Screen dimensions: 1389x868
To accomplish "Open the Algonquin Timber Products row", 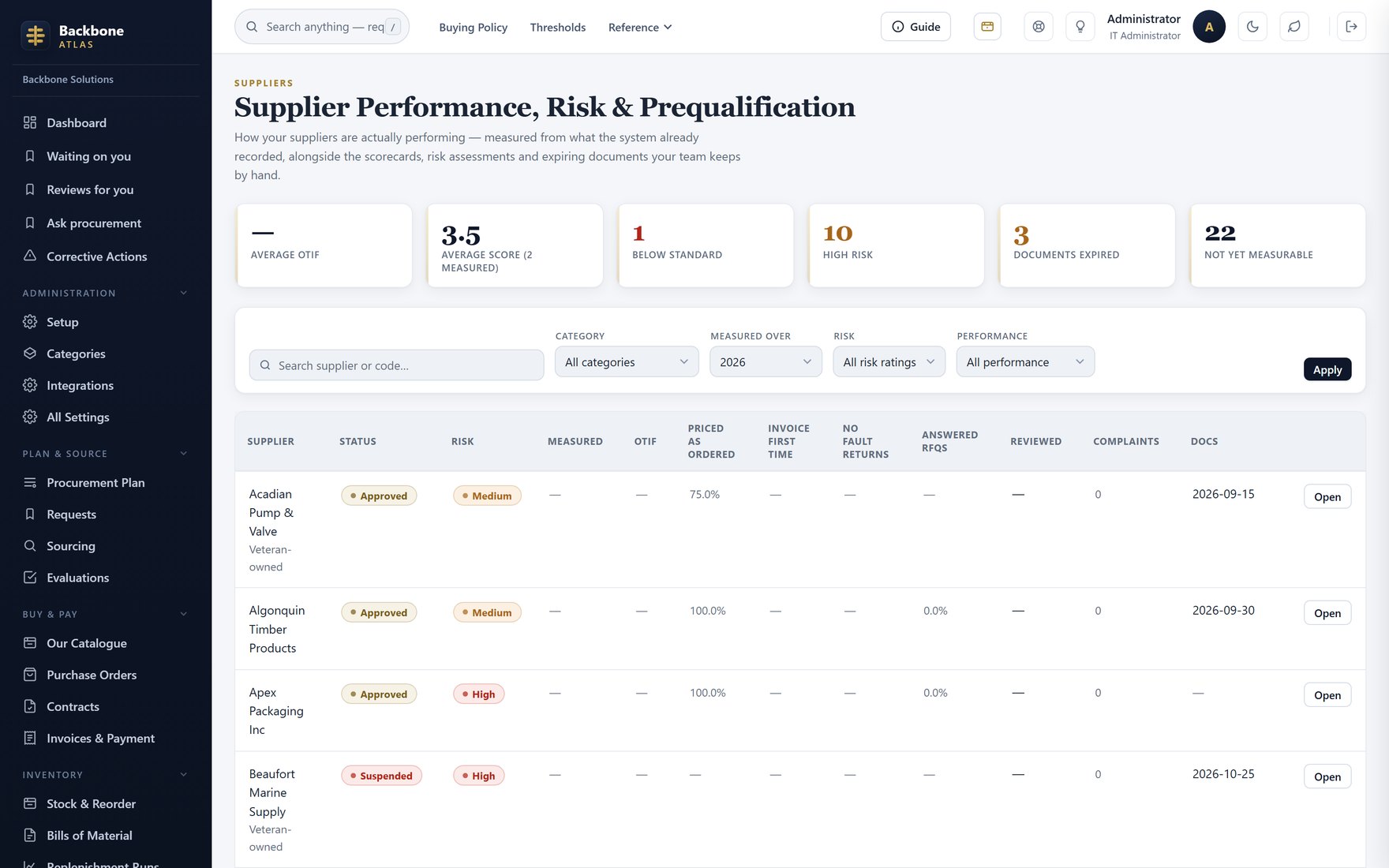I will [1327, 613].
